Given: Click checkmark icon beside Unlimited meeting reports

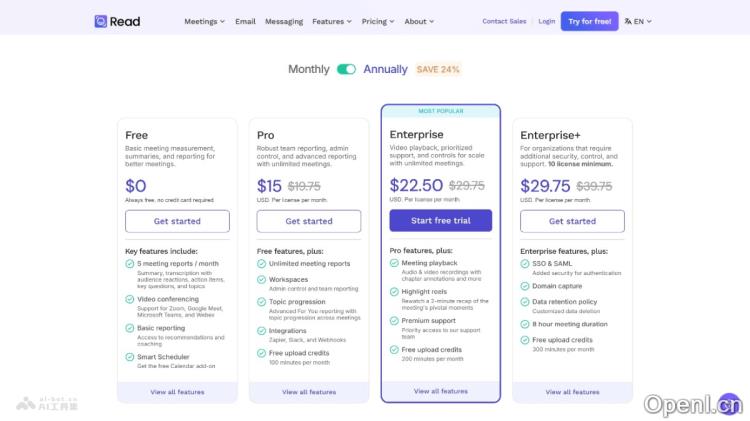Looking at the screenshot, I should [x=262, y=264].
